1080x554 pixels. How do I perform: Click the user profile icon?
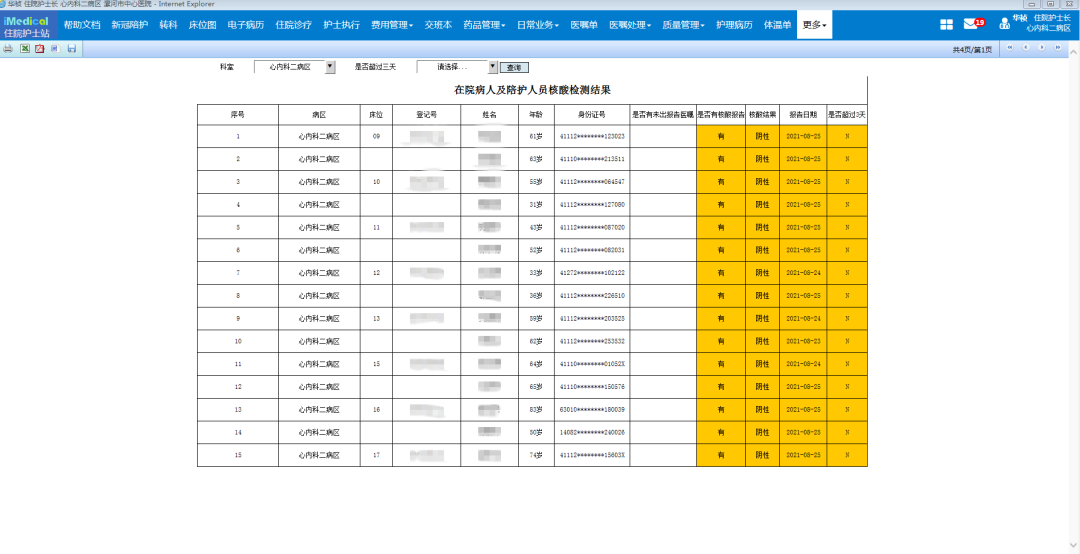pyautogui.click(x=1004, y=24)
